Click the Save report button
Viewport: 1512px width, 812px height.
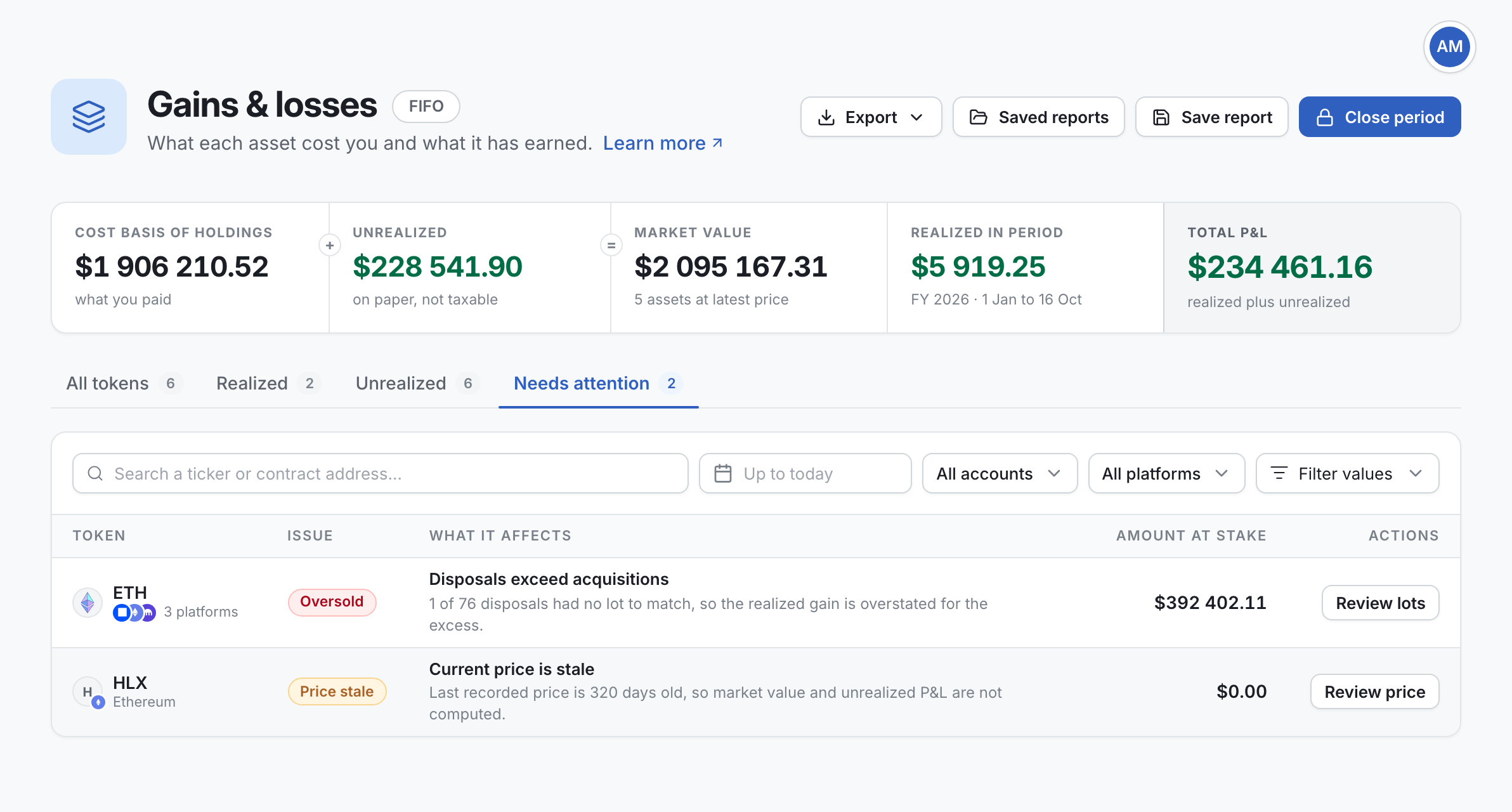(x=1212, y=117)
